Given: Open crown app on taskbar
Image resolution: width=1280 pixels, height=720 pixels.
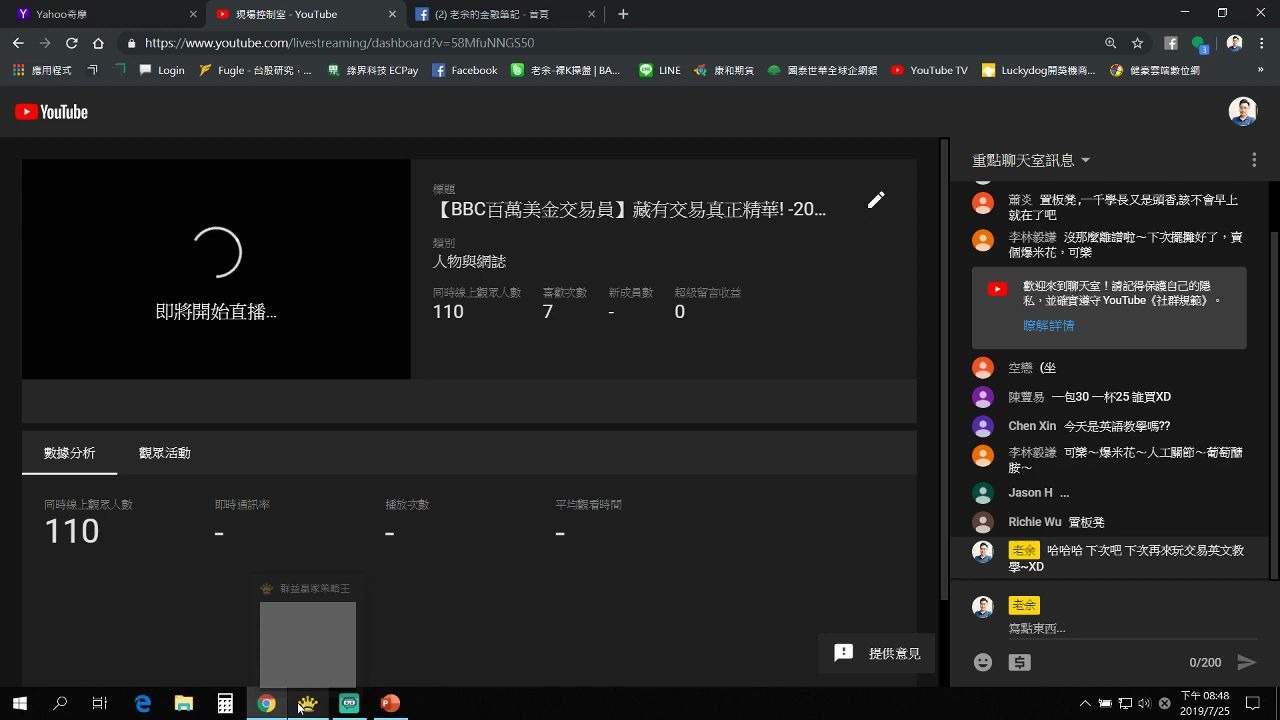Looking at the screenshot, I should pyautogui.click(x=308, y=703).
